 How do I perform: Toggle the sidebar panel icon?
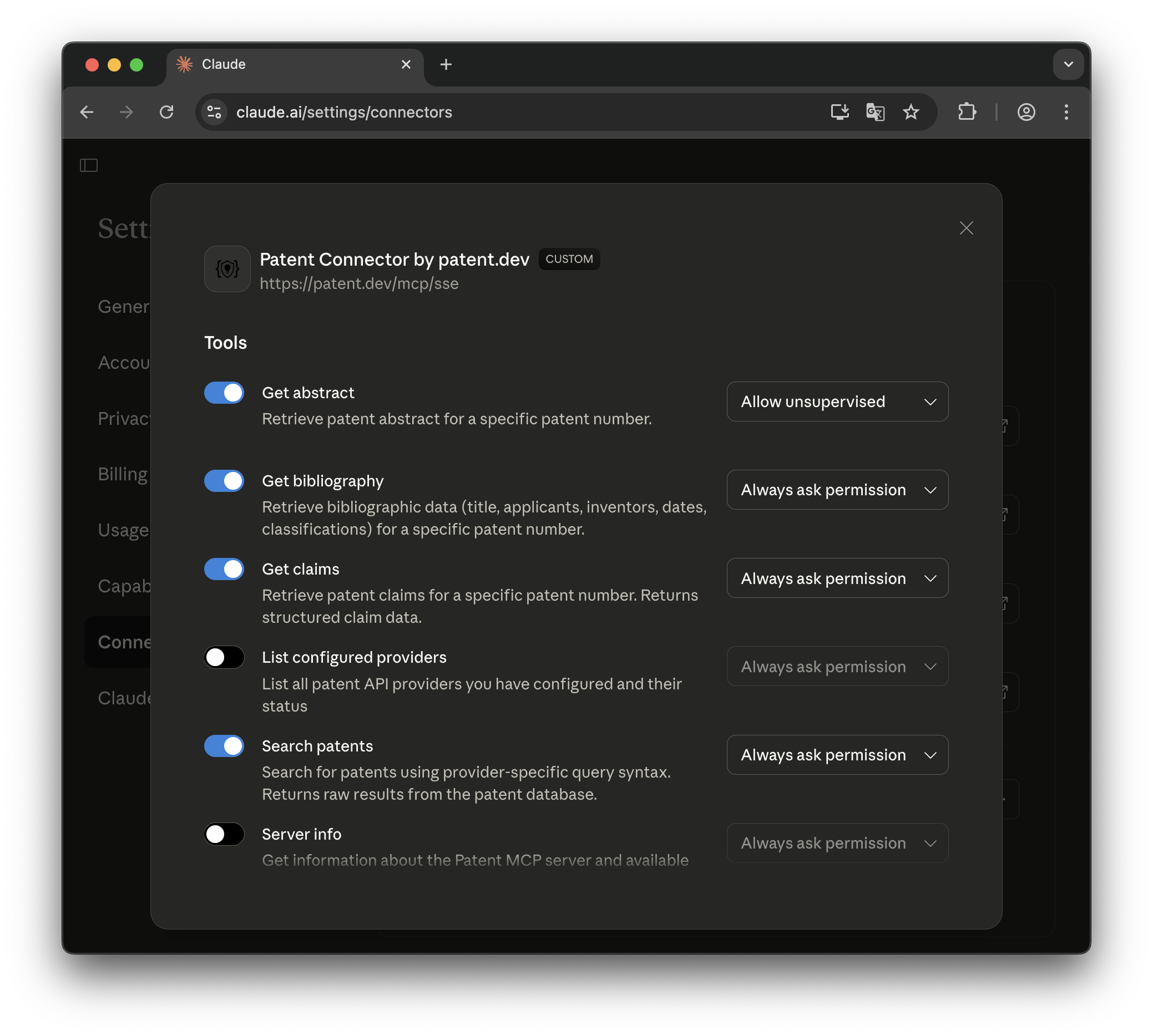point(89,165)
